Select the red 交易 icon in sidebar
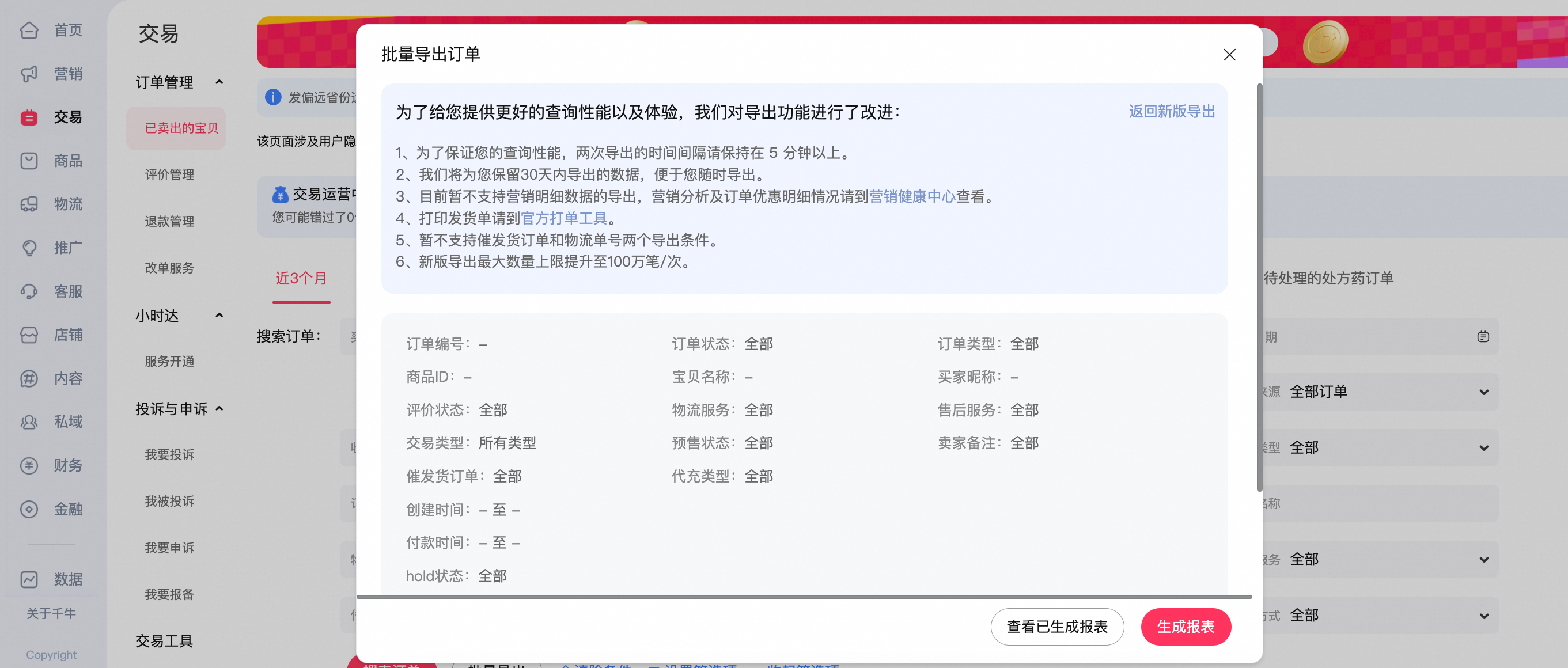The width and height of the screenshot is (1568, 668). (29, 117)
